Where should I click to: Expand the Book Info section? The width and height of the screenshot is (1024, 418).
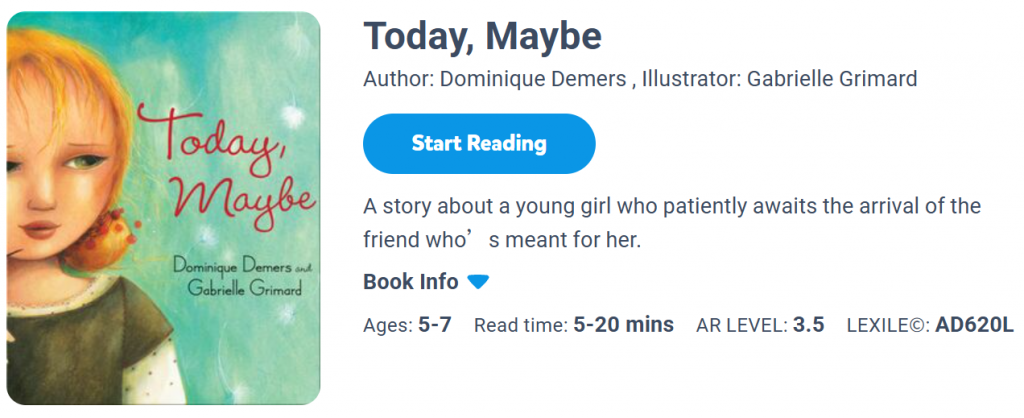coord(411,282)
